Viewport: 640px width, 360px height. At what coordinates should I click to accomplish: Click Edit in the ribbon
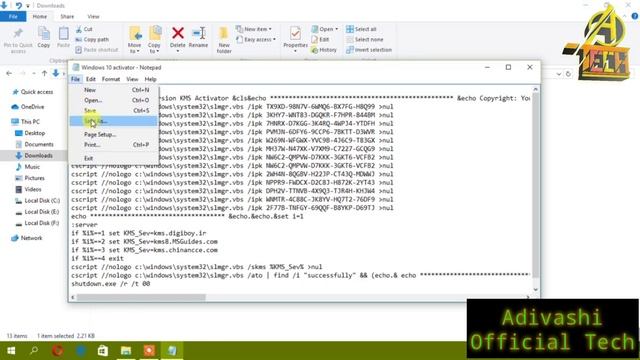[320, 40]
